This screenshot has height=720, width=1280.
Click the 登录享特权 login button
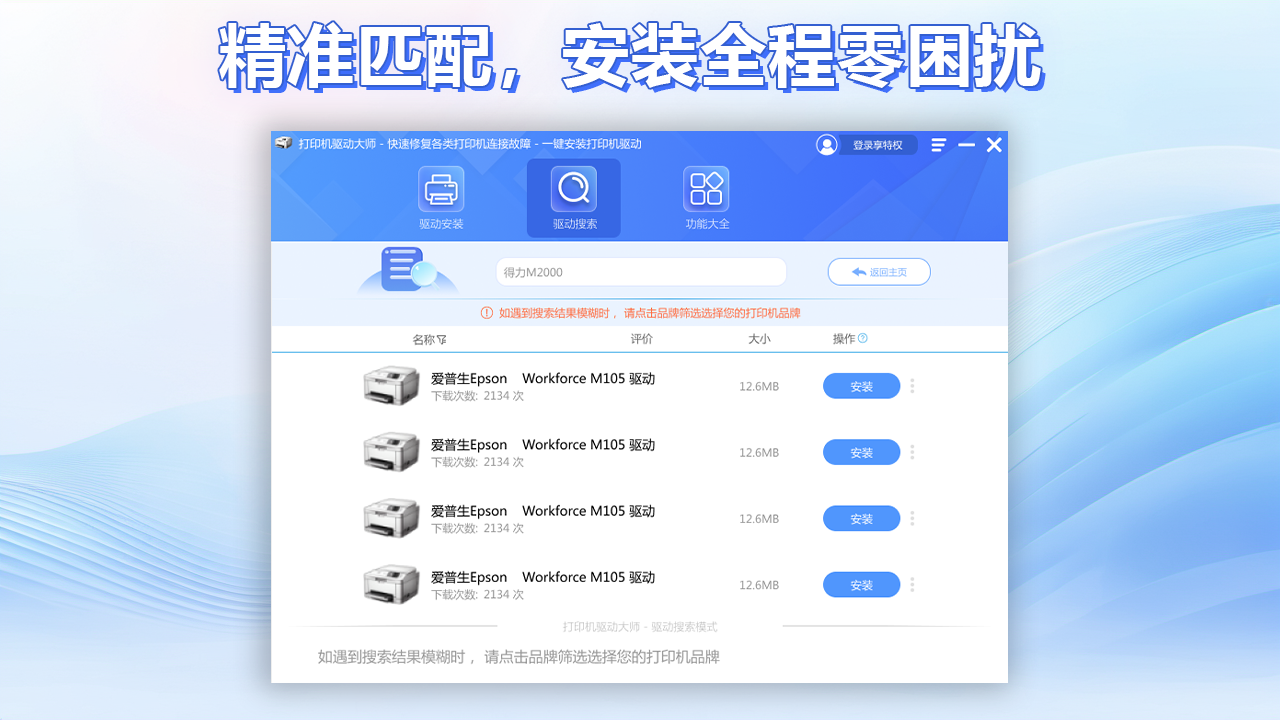(878, 144)
